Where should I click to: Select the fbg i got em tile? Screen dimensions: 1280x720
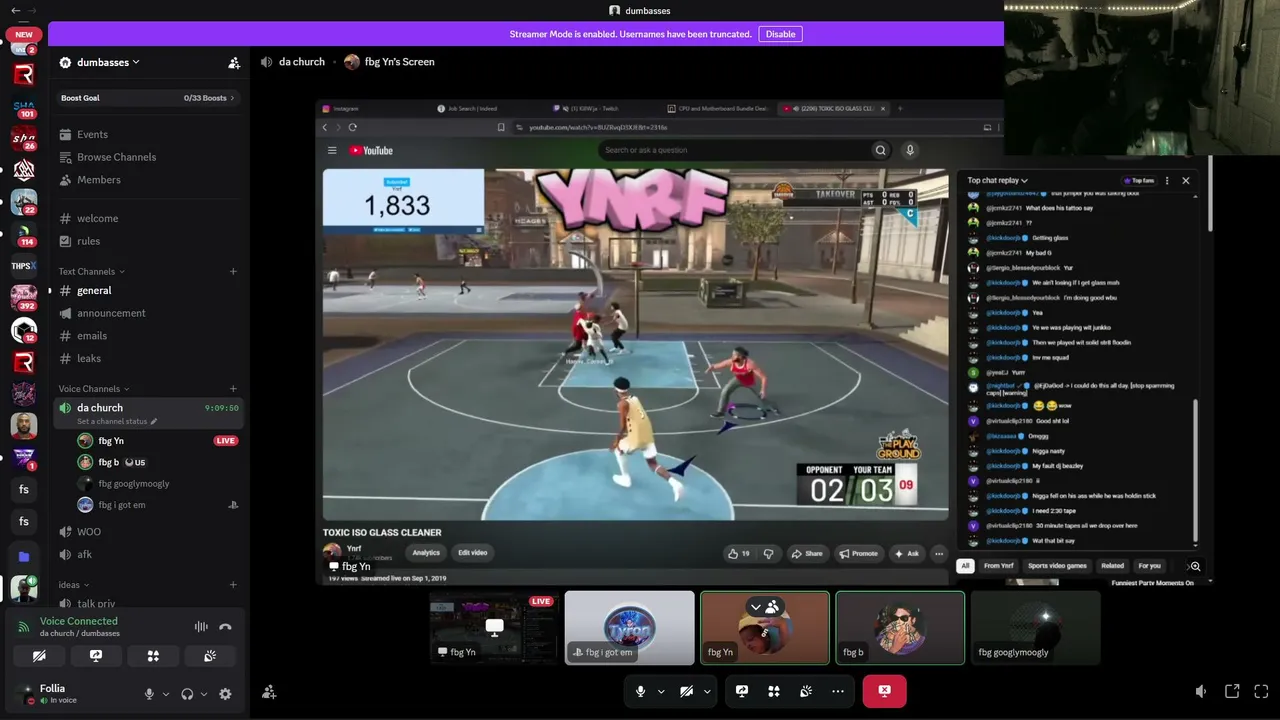tap(629, 628)
